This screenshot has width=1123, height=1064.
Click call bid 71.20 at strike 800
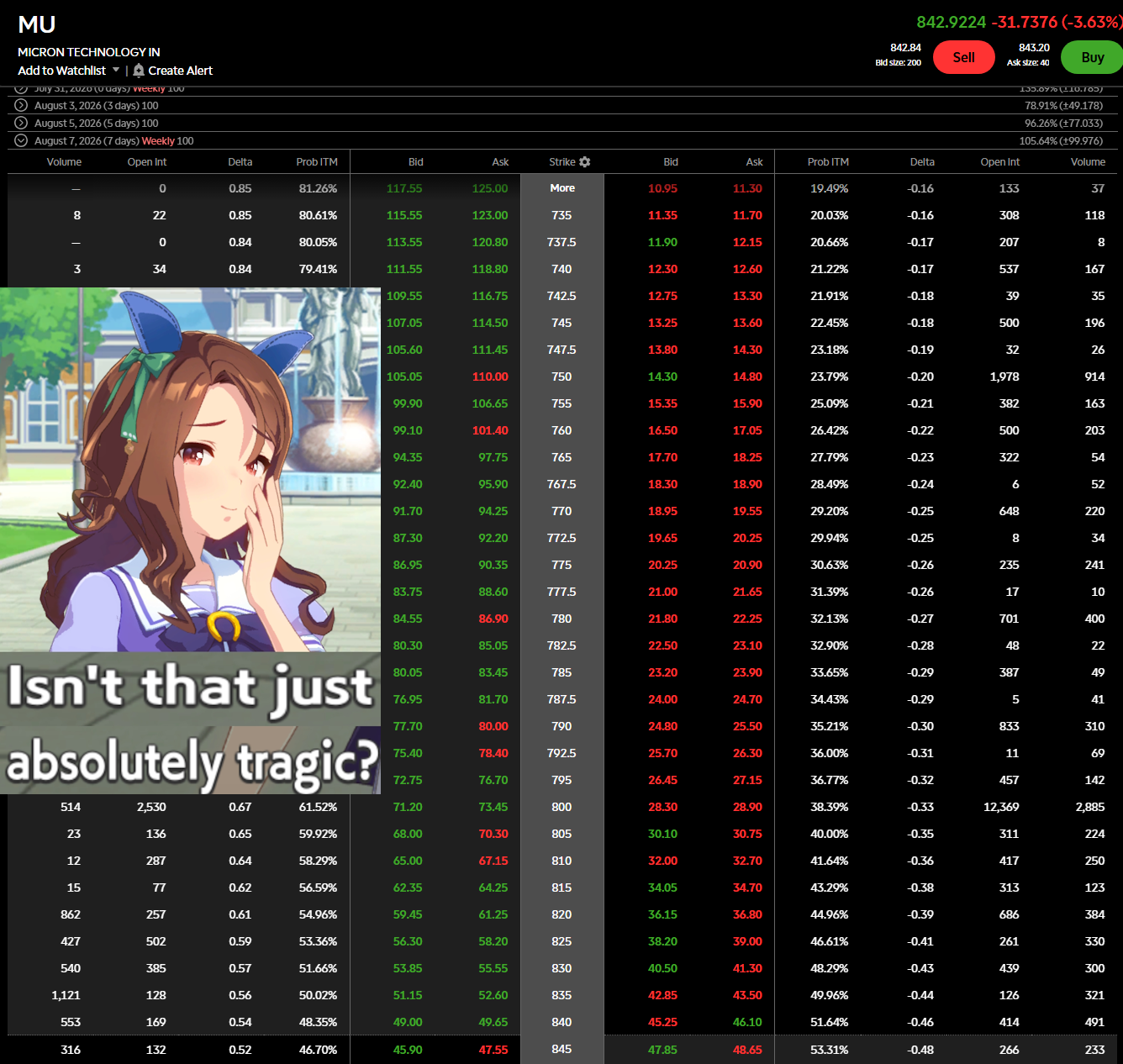408,807
